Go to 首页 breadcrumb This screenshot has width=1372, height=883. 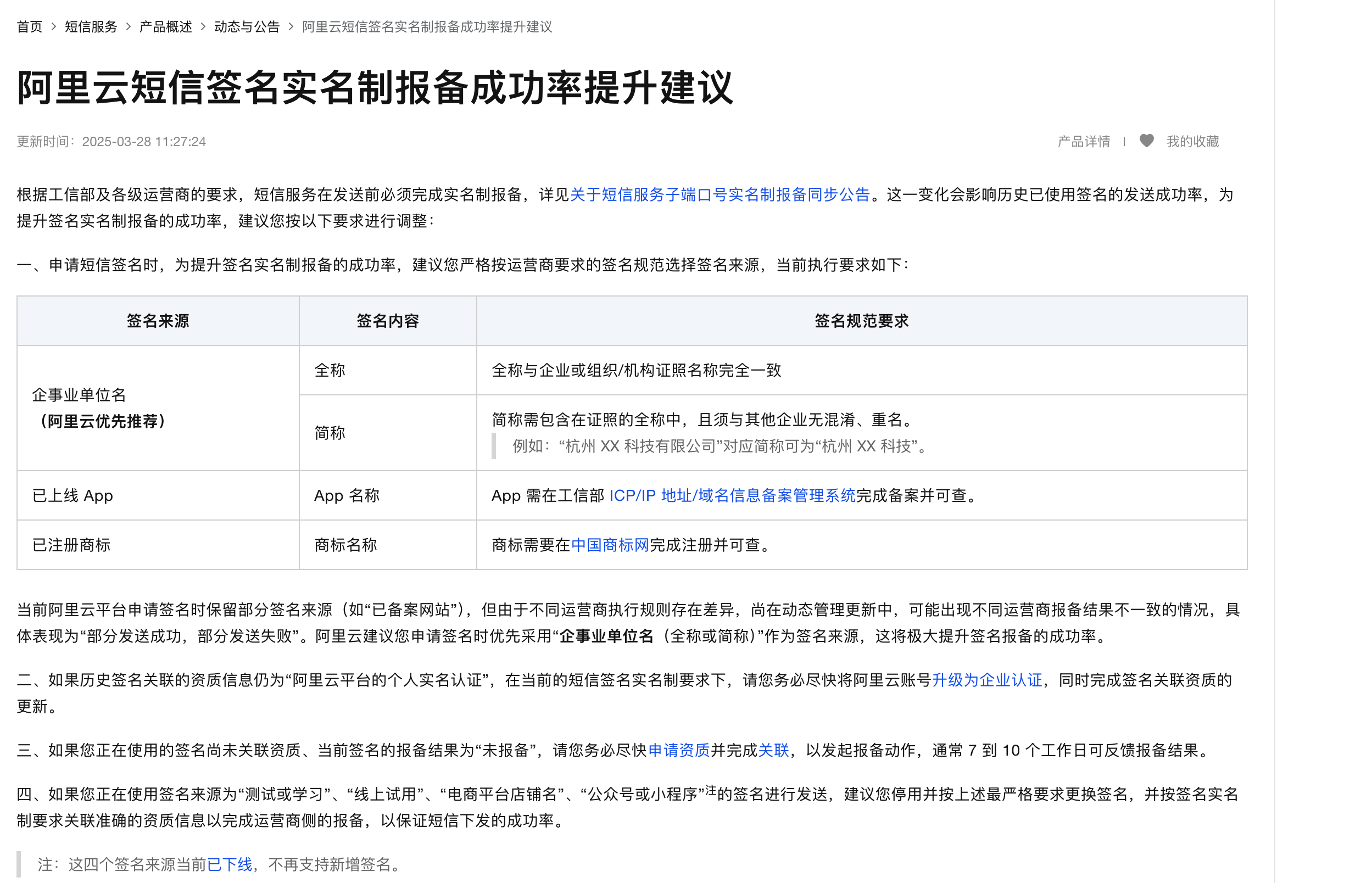coord(29,27)
